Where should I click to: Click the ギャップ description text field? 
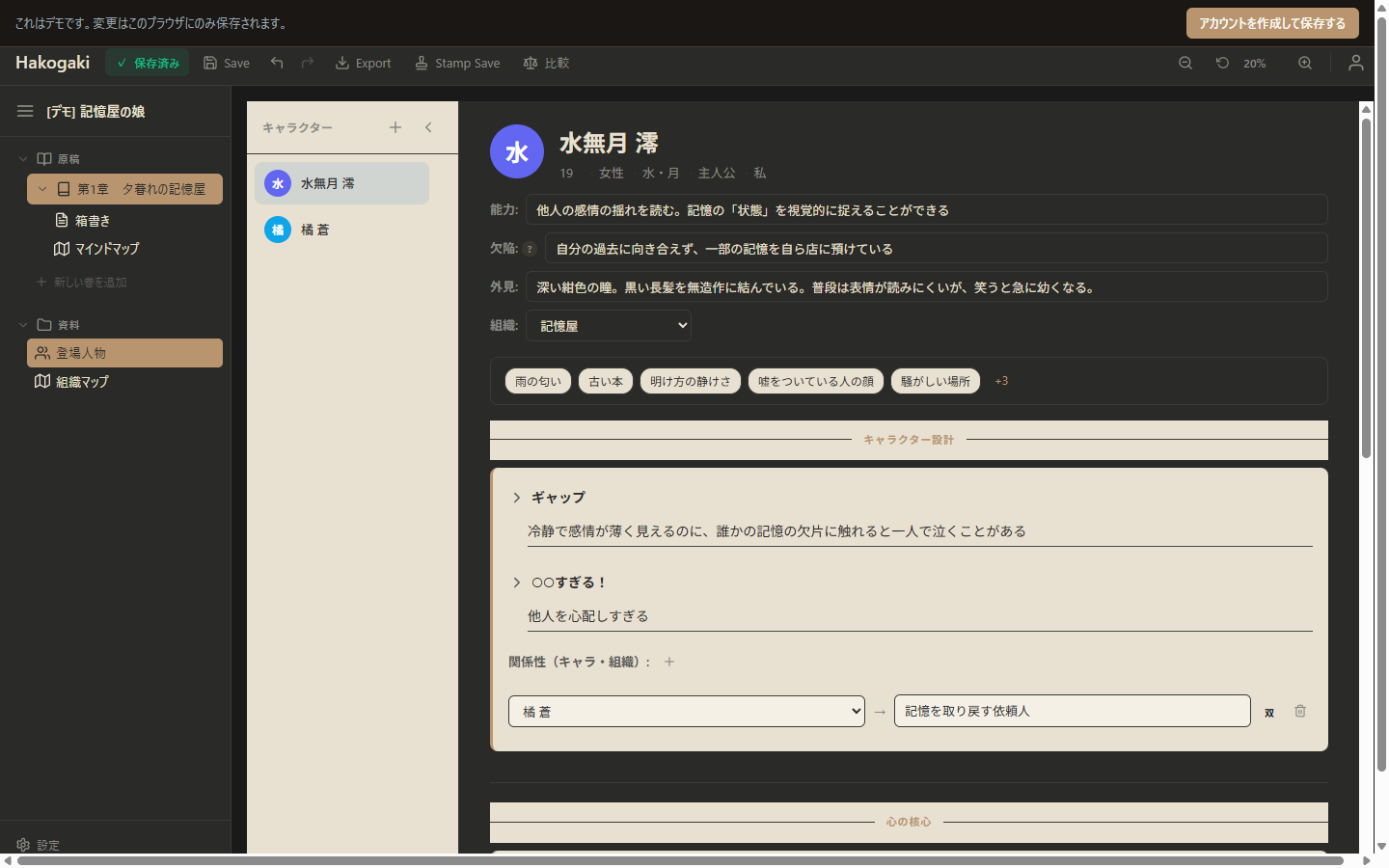coord(920,531)
